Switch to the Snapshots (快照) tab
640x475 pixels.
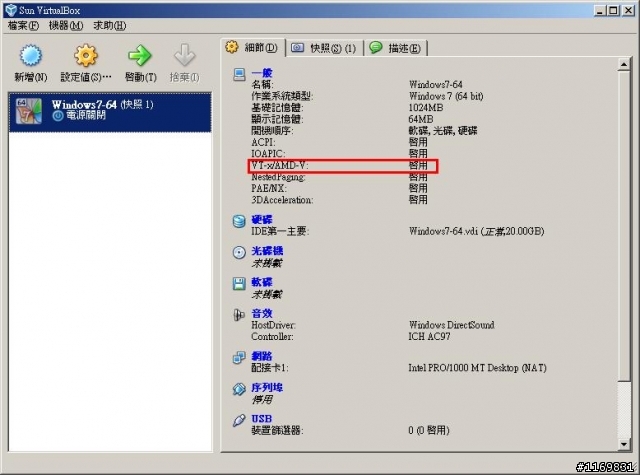click(324, 48)
